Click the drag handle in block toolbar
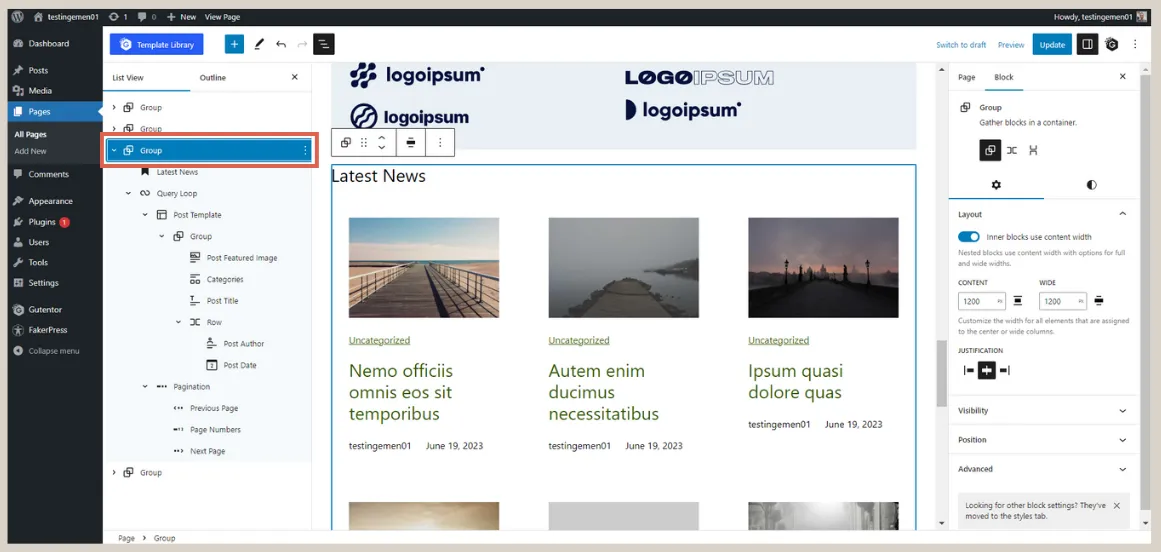This screenshot has height=552, width=1161. 364,143
